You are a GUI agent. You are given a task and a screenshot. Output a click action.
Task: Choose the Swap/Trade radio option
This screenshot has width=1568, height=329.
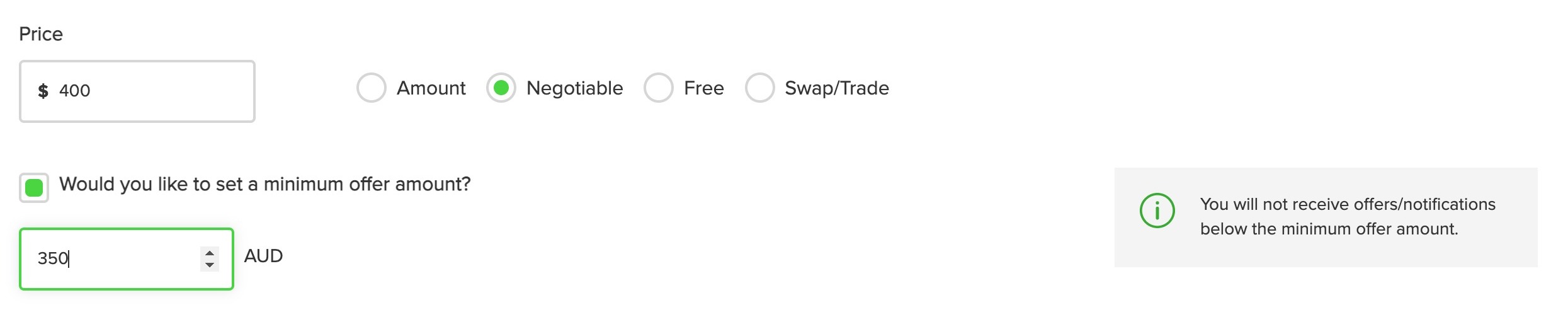coord(760,88)
